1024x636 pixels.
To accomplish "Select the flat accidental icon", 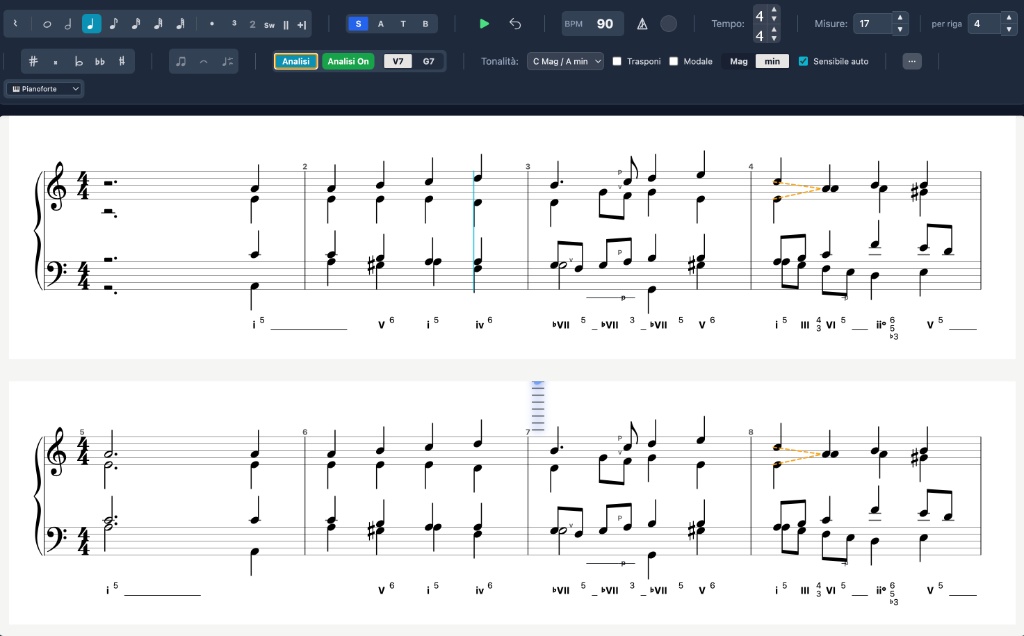I will (79, 61).
